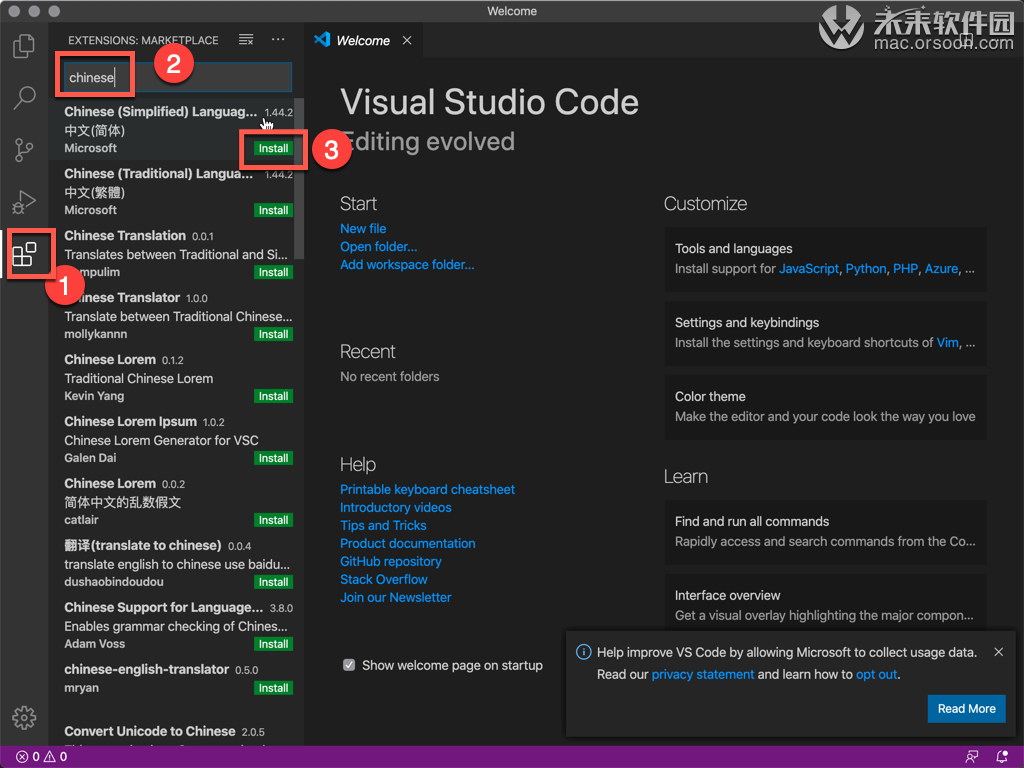Click the Python language support link

tap(866, 269)
